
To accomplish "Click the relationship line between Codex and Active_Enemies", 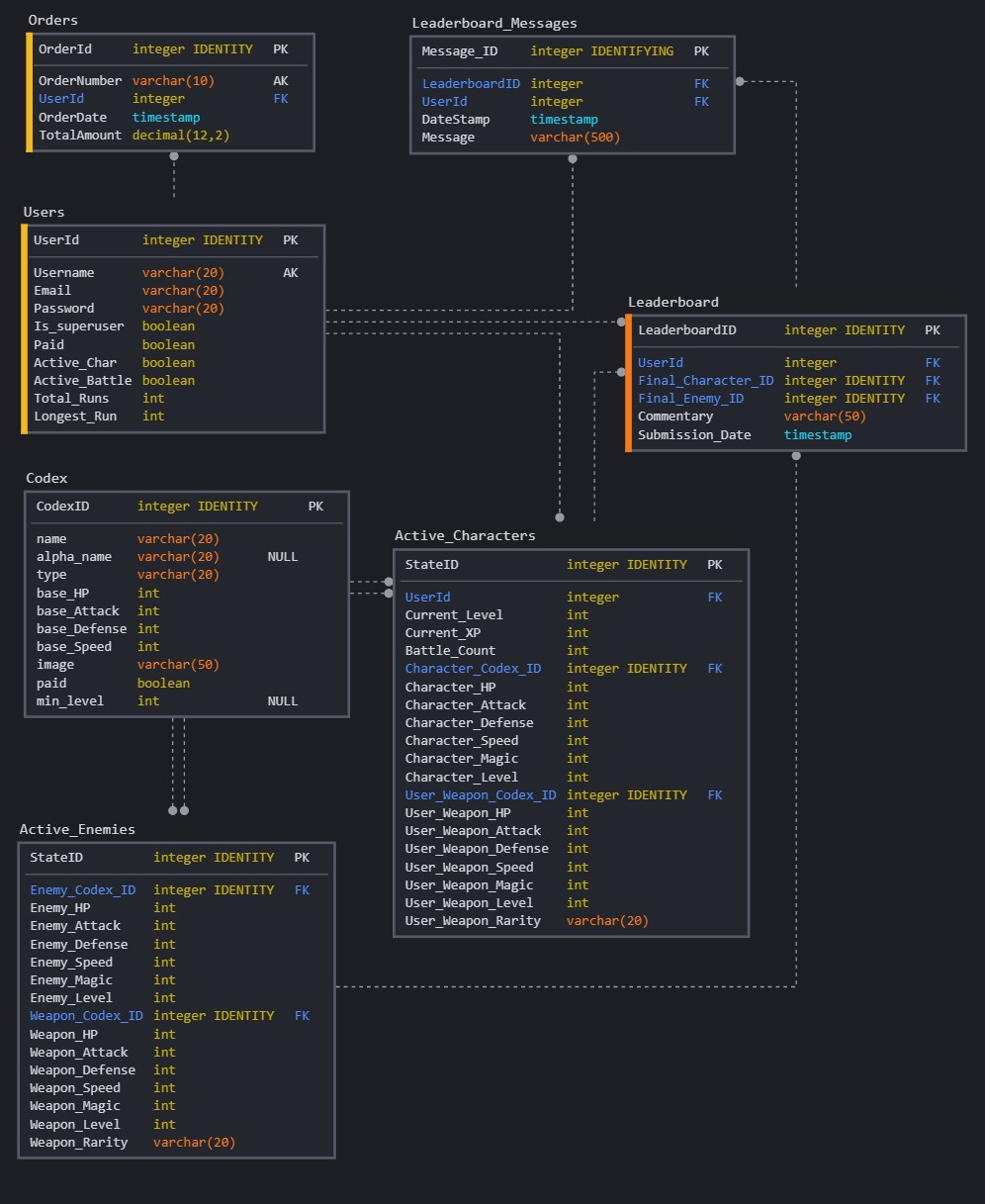I will coord(178,772).
